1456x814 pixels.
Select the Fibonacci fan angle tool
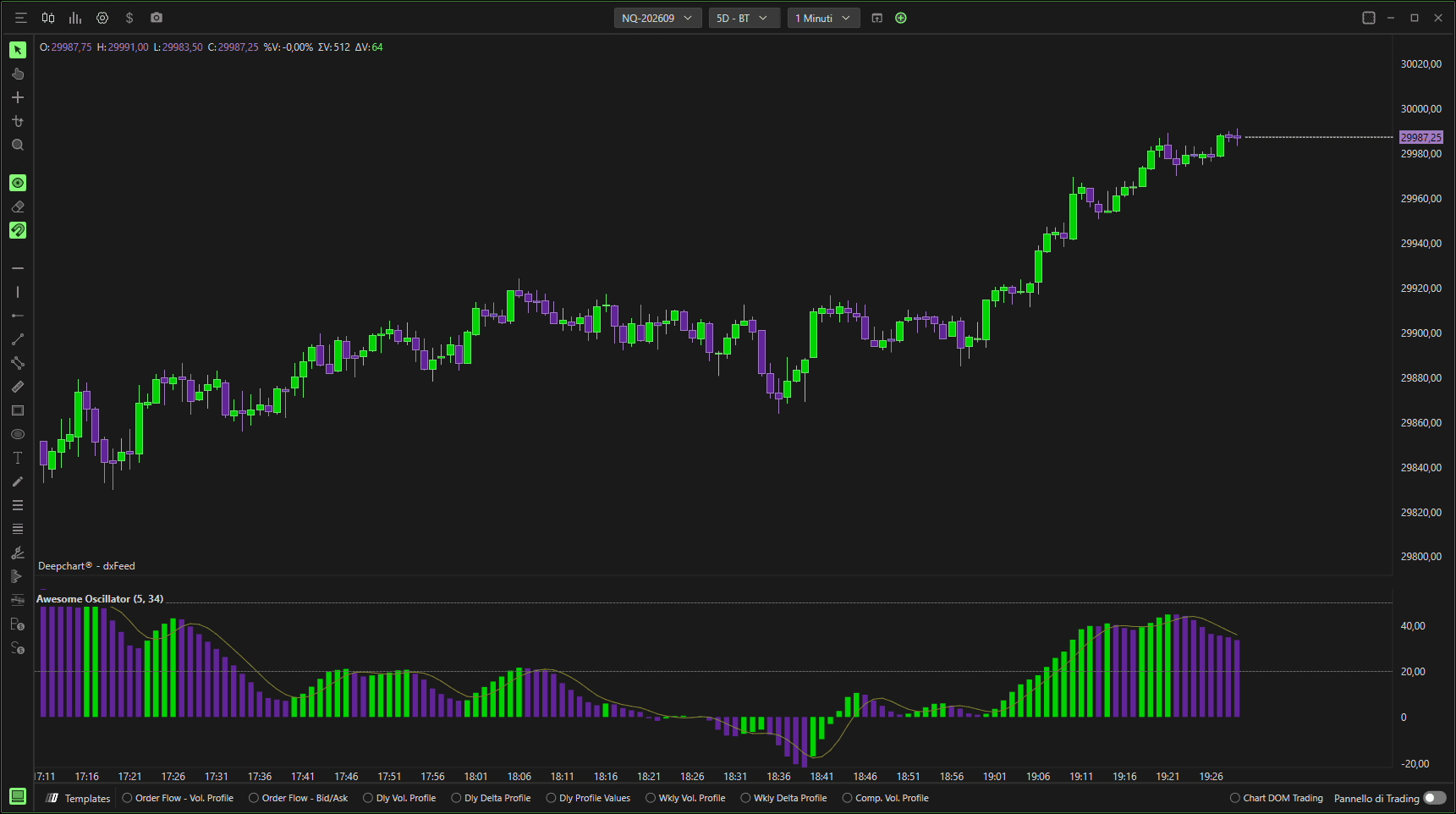[18, 553]
